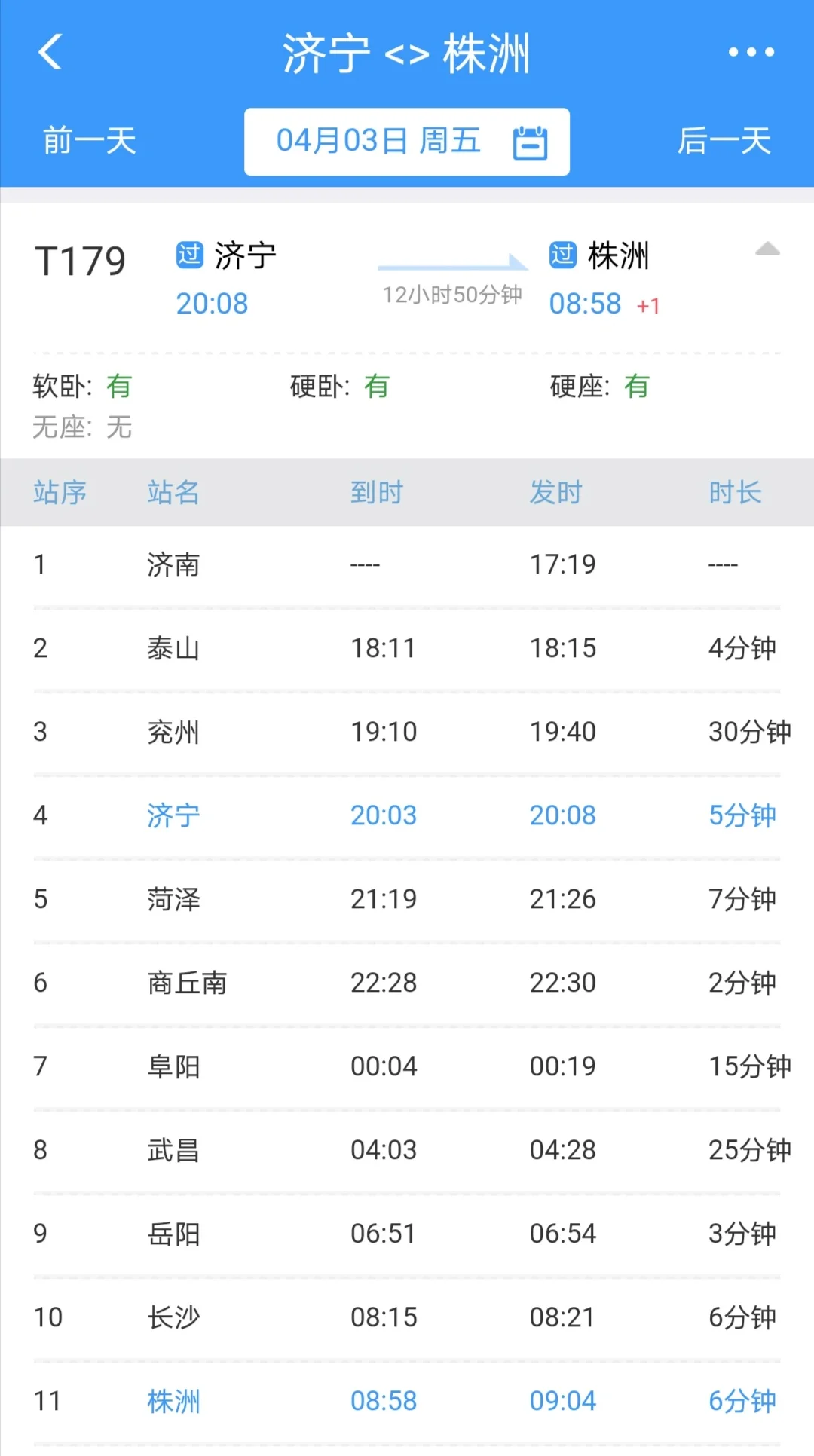Click the 过 badge next to 株洲
The image size is (814, 1456).
561,256
